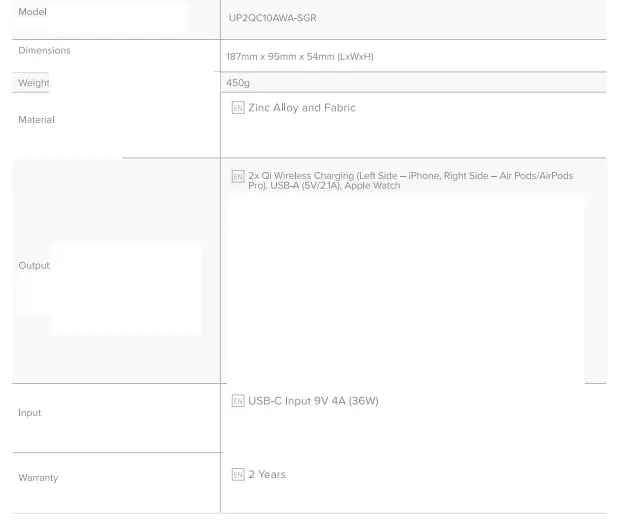619x530 pixels.
Task: Select the model number UP2QC10AWA-SGR
Action: pyautogui.click(x=272, y=18)
